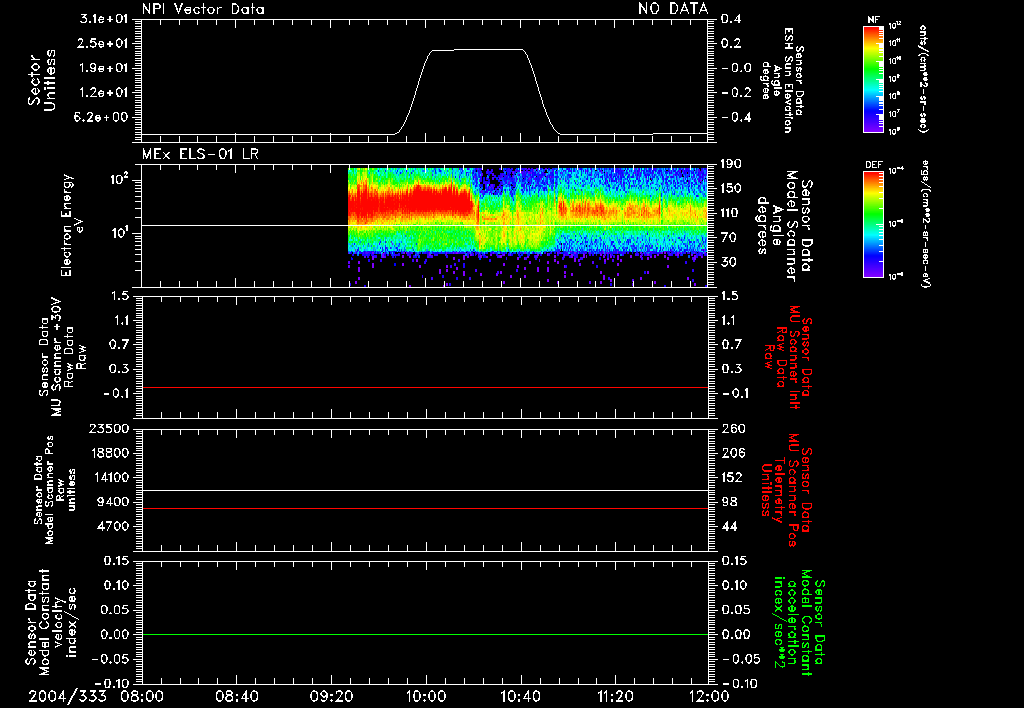Screen dimensions: 1024x708
Task: Click the 1.9e+01 sector tick label
Action: pos(104,69)
